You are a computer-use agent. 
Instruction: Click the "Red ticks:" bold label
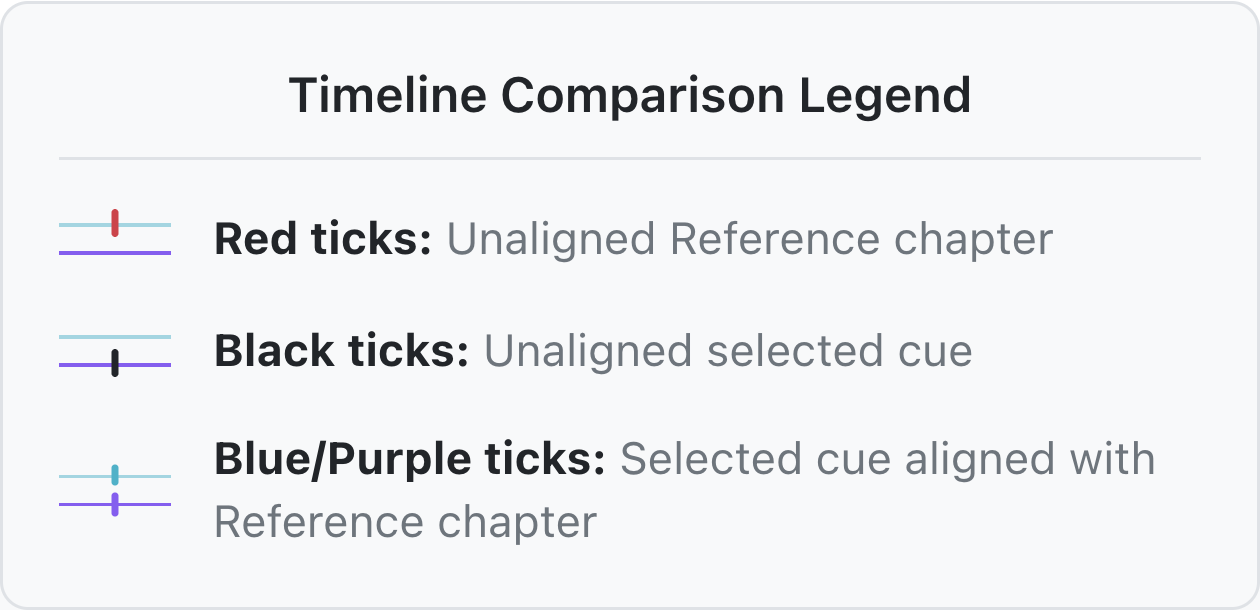point(323,240)
